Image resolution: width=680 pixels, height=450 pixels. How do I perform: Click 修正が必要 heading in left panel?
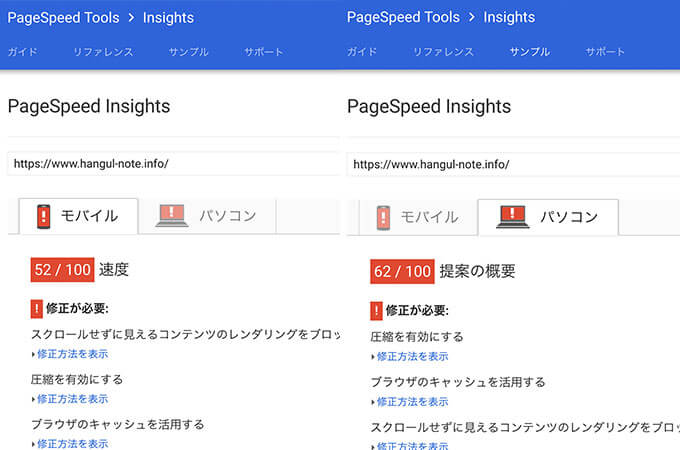77,309
